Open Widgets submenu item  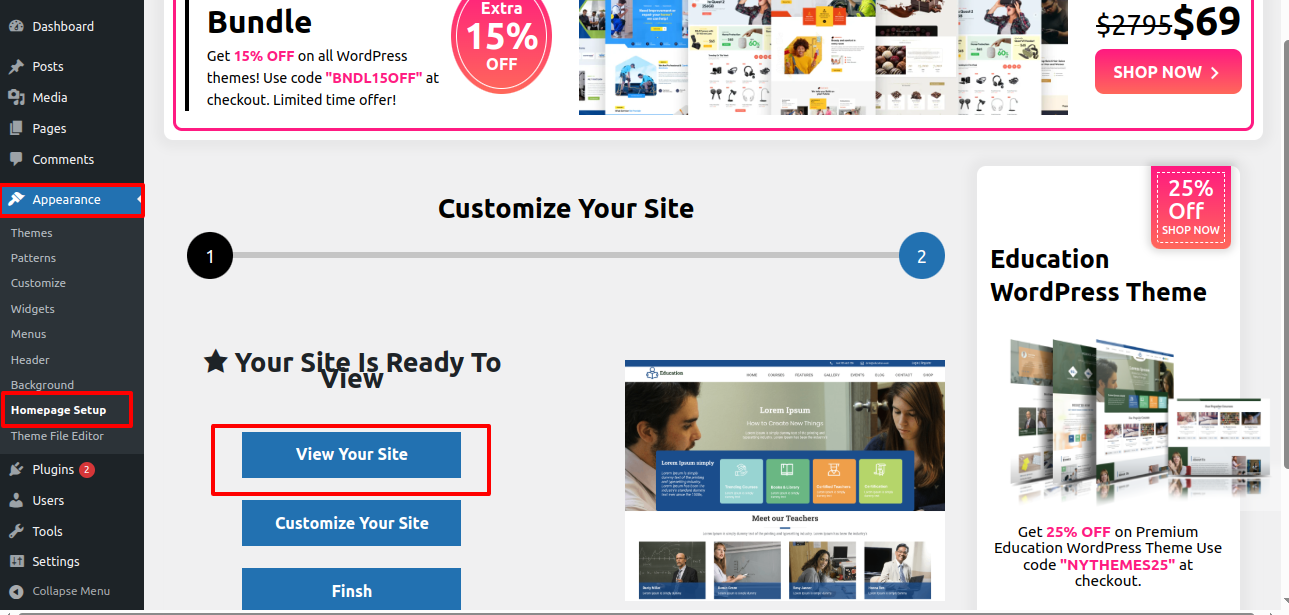pyautogui.click(x=33, y=309)
